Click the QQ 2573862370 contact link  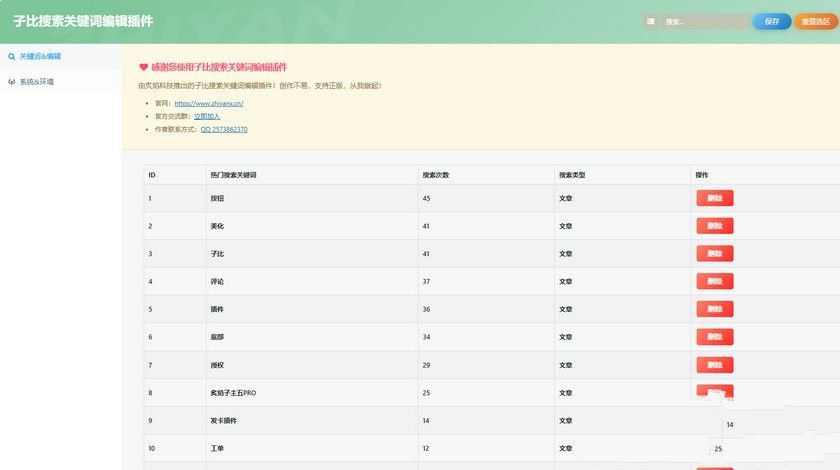tap(224, 129)
